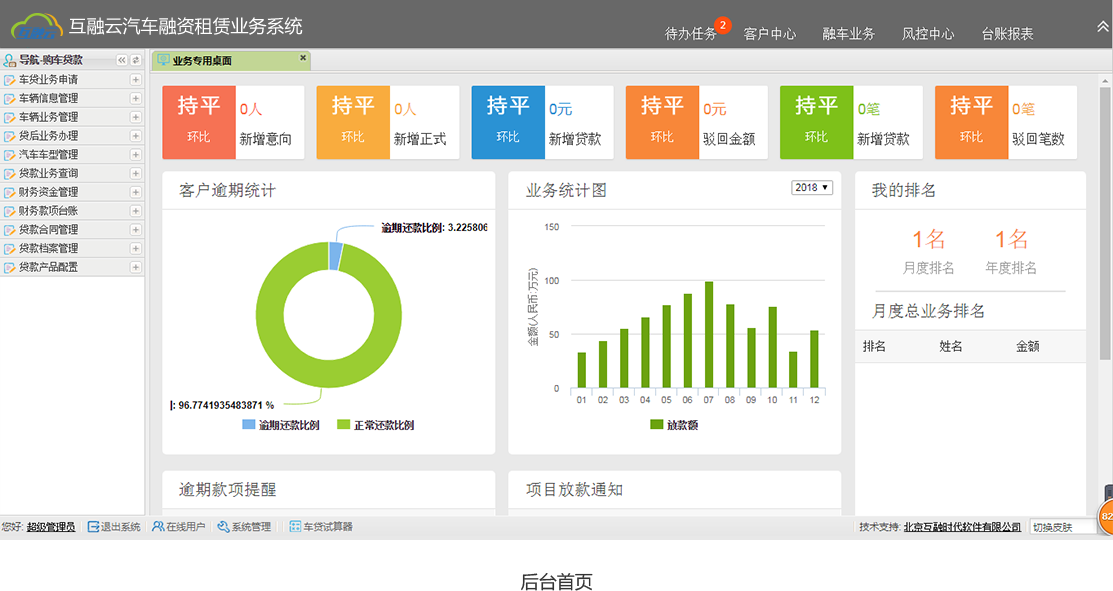
Task: Open 在线用户 online users icon
Action: [x=158, y=527]
